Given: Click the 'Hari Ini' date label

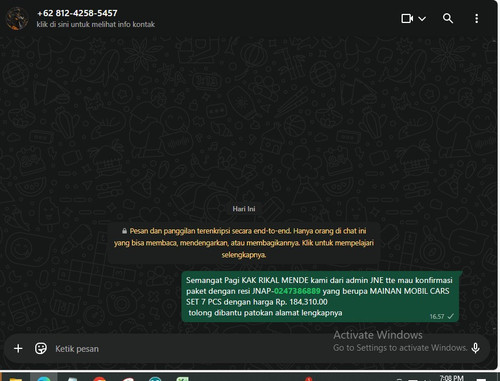Looking at the screenshot, I should point(244,209).
